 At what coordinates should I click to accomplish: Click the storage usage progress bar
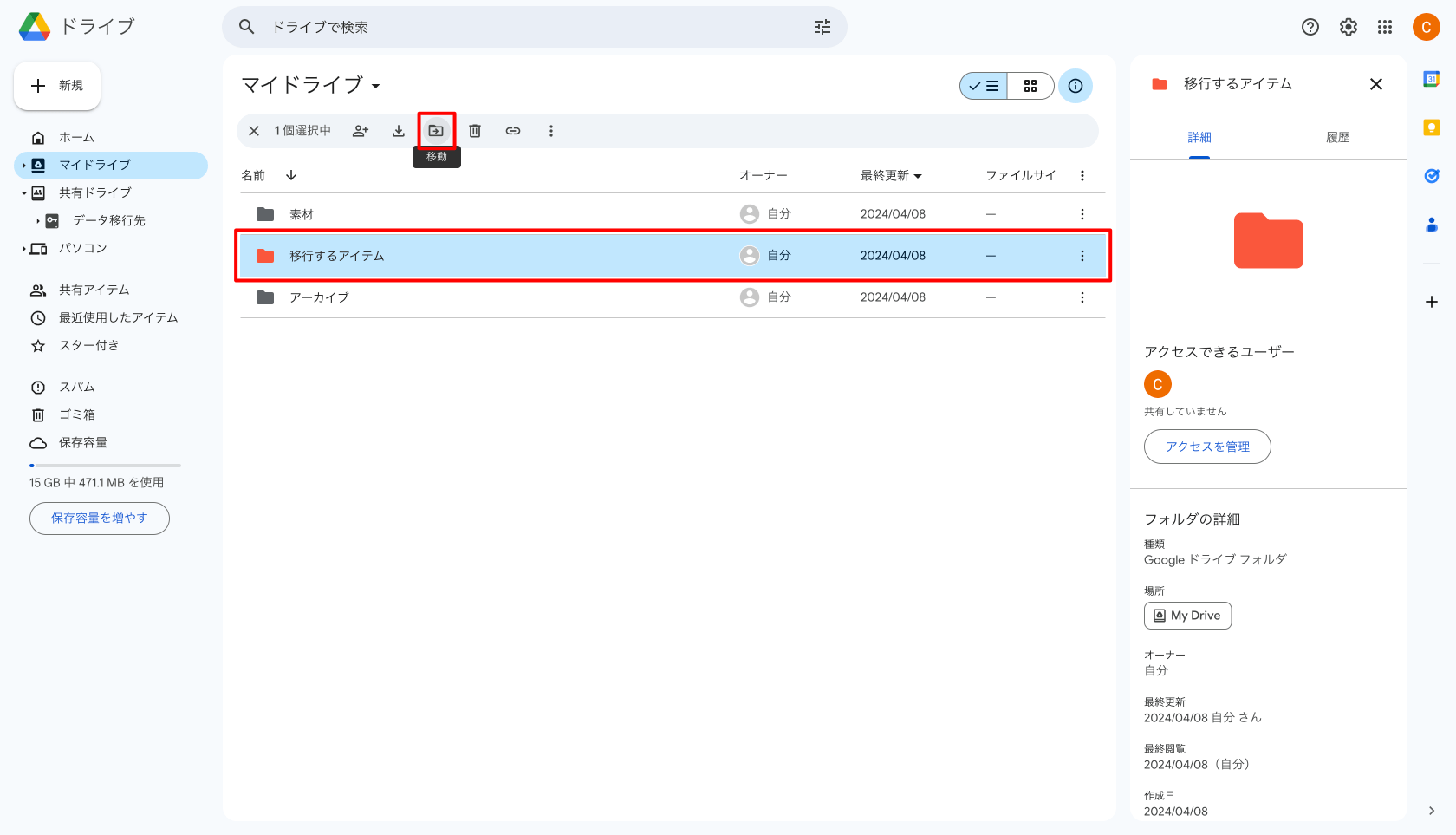(x=105, y=466)
